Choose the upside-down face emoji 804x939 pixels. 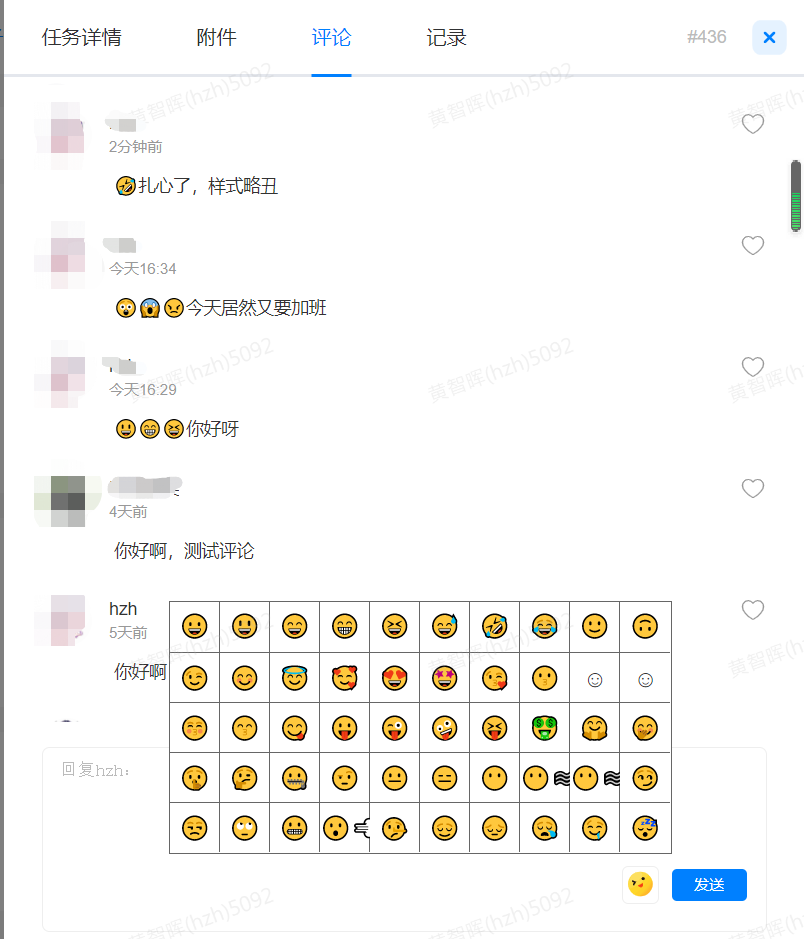[x=645, y=626]
